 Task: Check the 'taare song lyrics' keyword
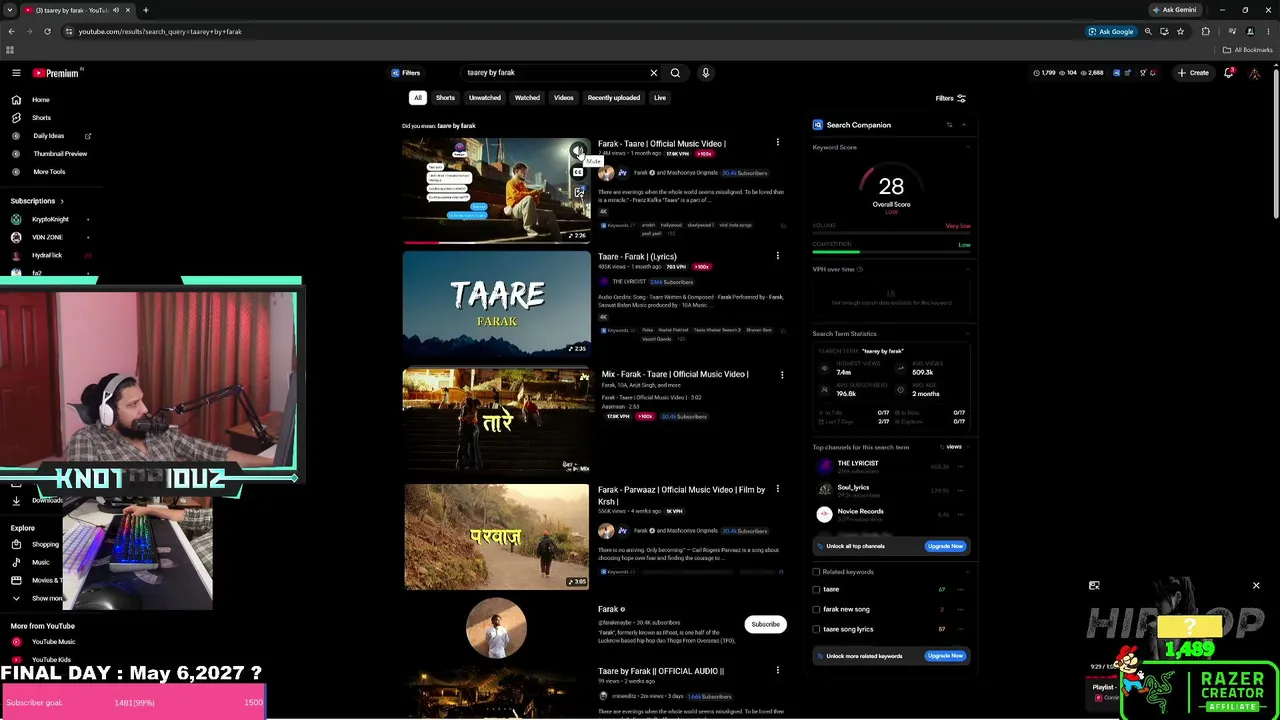(x=816, y=629)
